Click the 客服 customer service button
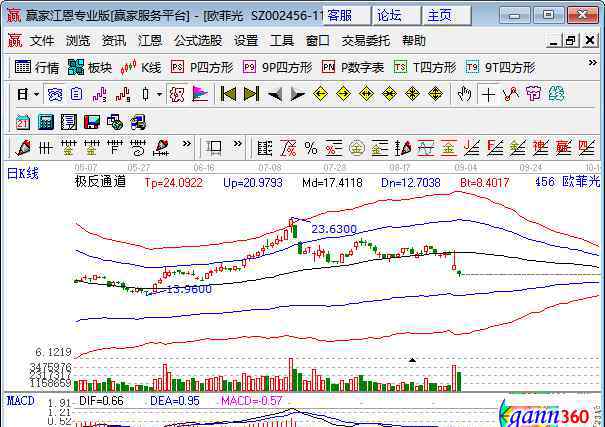This screenshot has height=427, width=605. pyautogui.click(x=346, y=16)
